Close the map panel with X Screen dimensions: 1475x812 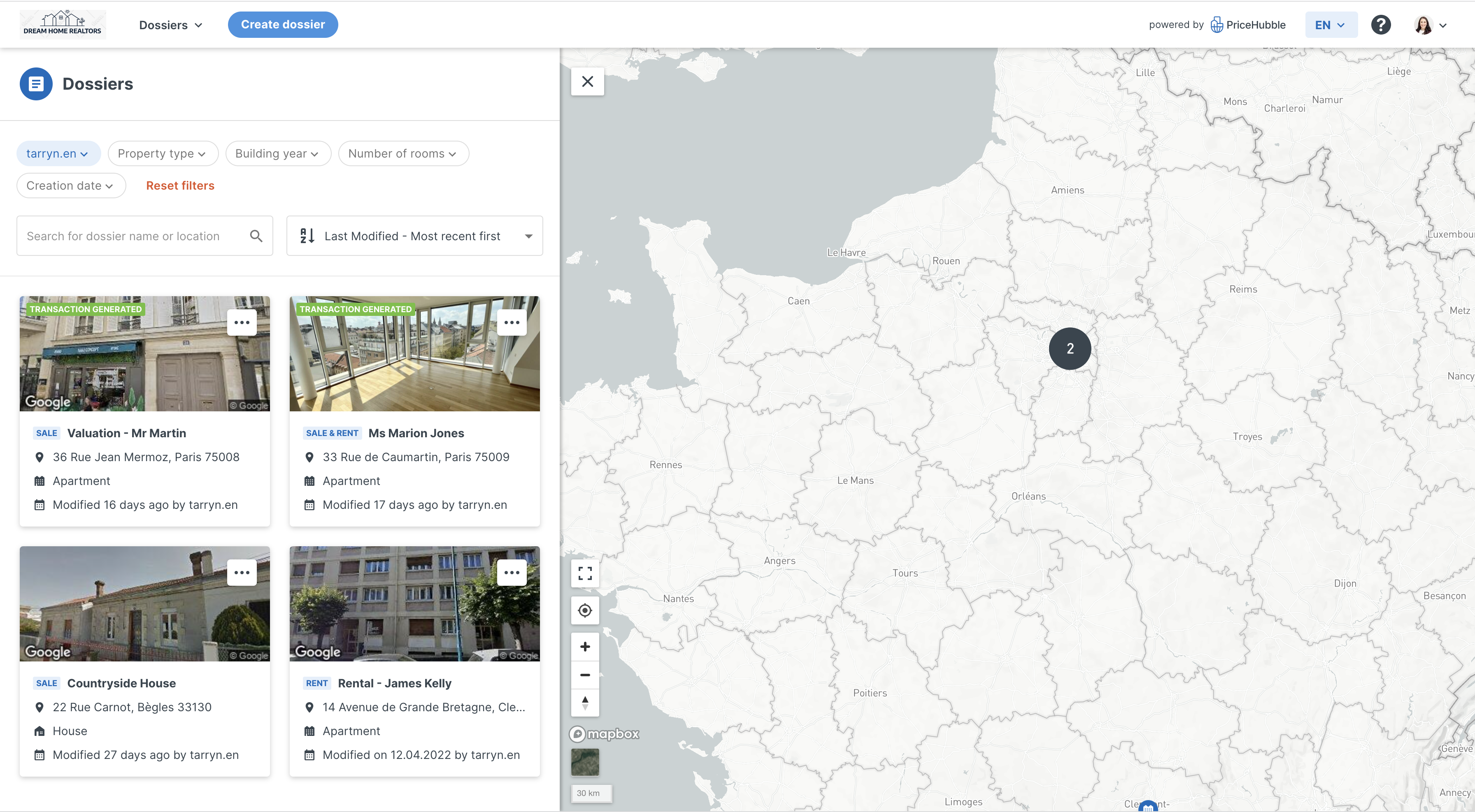coord(587,82)
